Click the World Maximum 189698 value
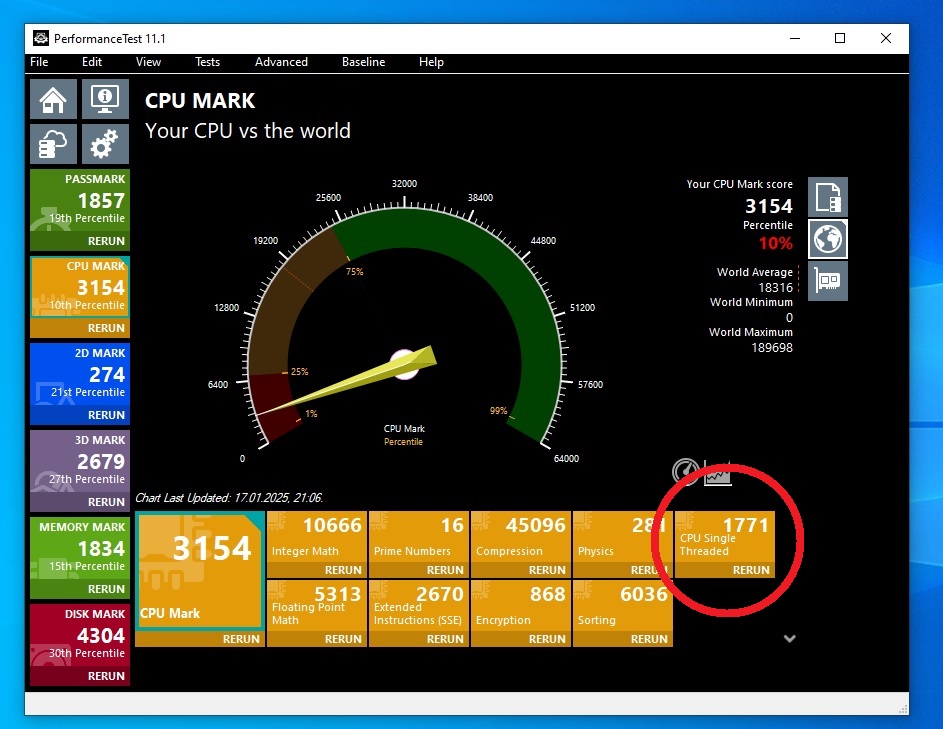 click(772, 348)
